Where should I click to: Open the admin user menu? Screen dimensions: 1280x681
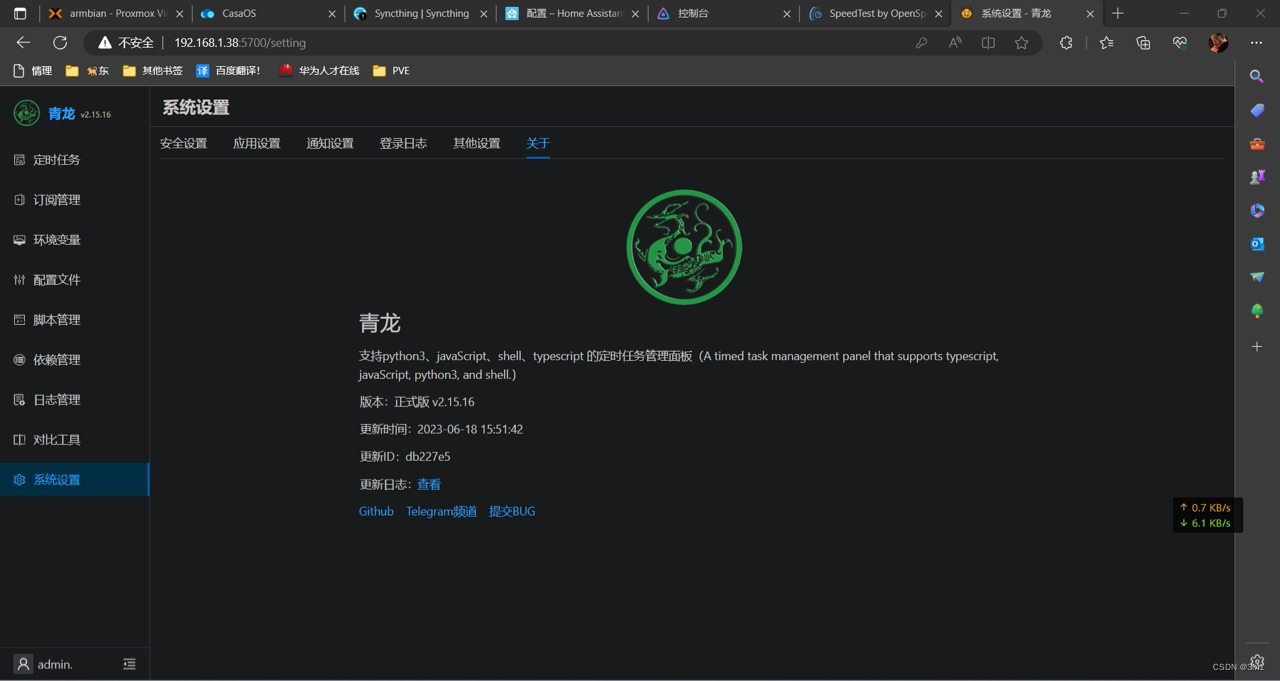44,664
